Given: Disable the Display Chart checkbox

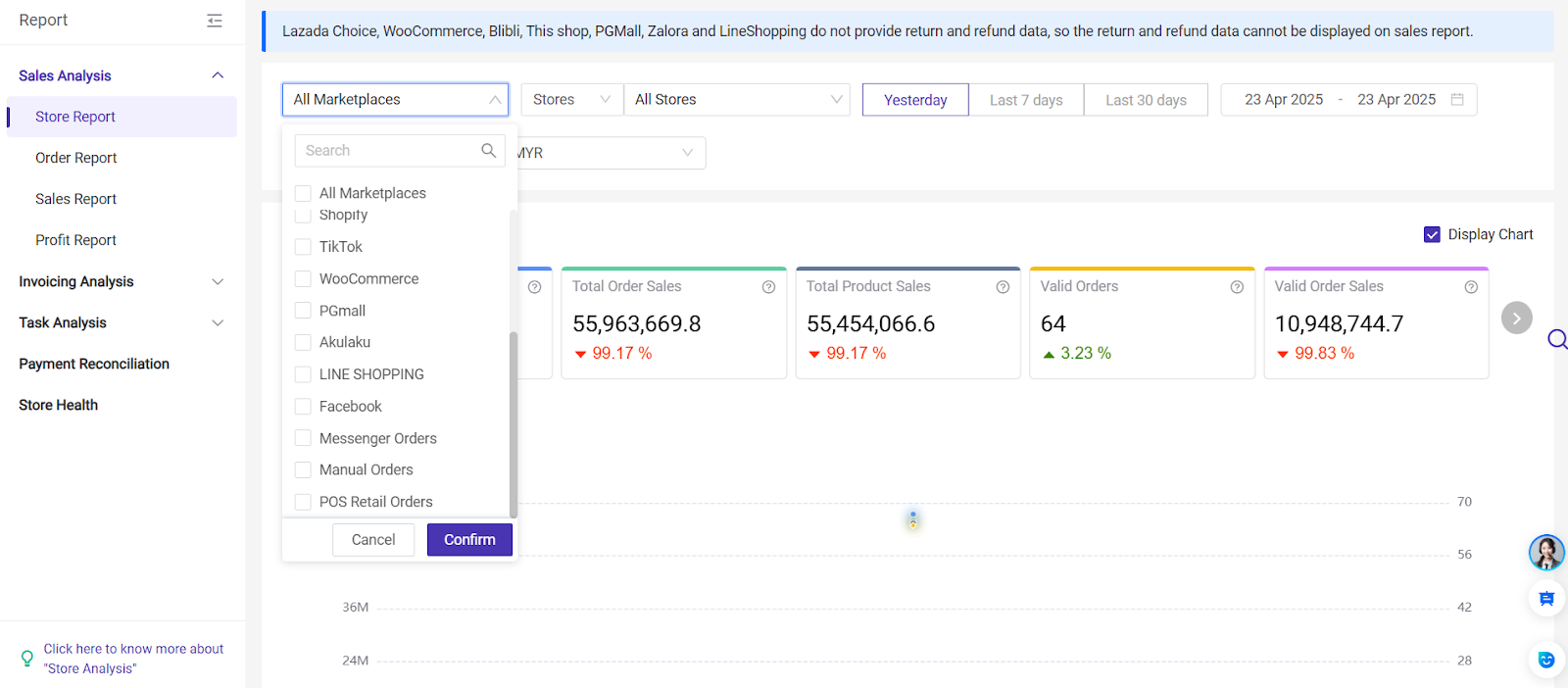Looking at the screenshot, I should tap(1432, 234).
